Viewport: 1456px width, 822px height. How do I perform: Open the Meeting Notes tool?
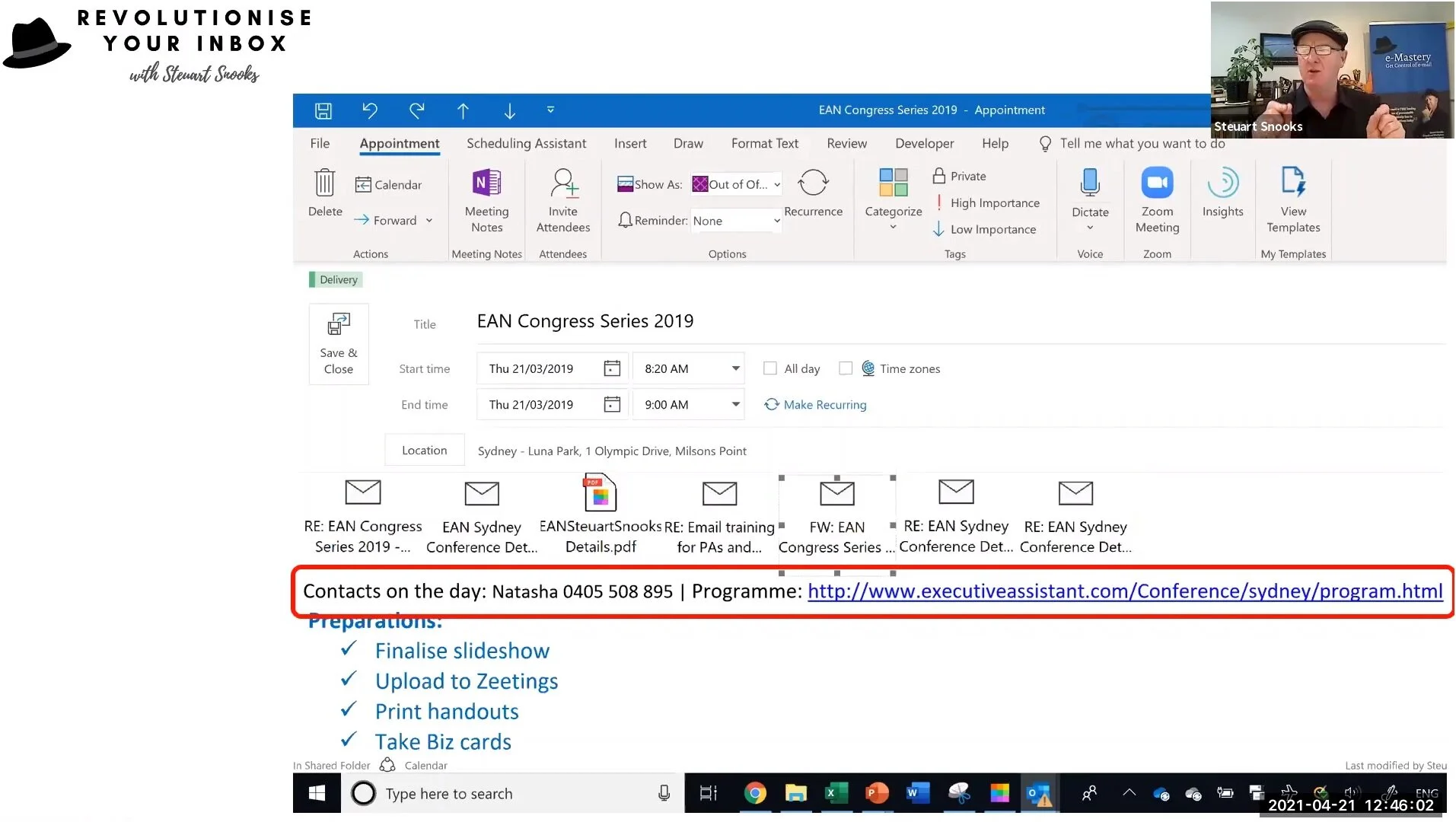487,199
